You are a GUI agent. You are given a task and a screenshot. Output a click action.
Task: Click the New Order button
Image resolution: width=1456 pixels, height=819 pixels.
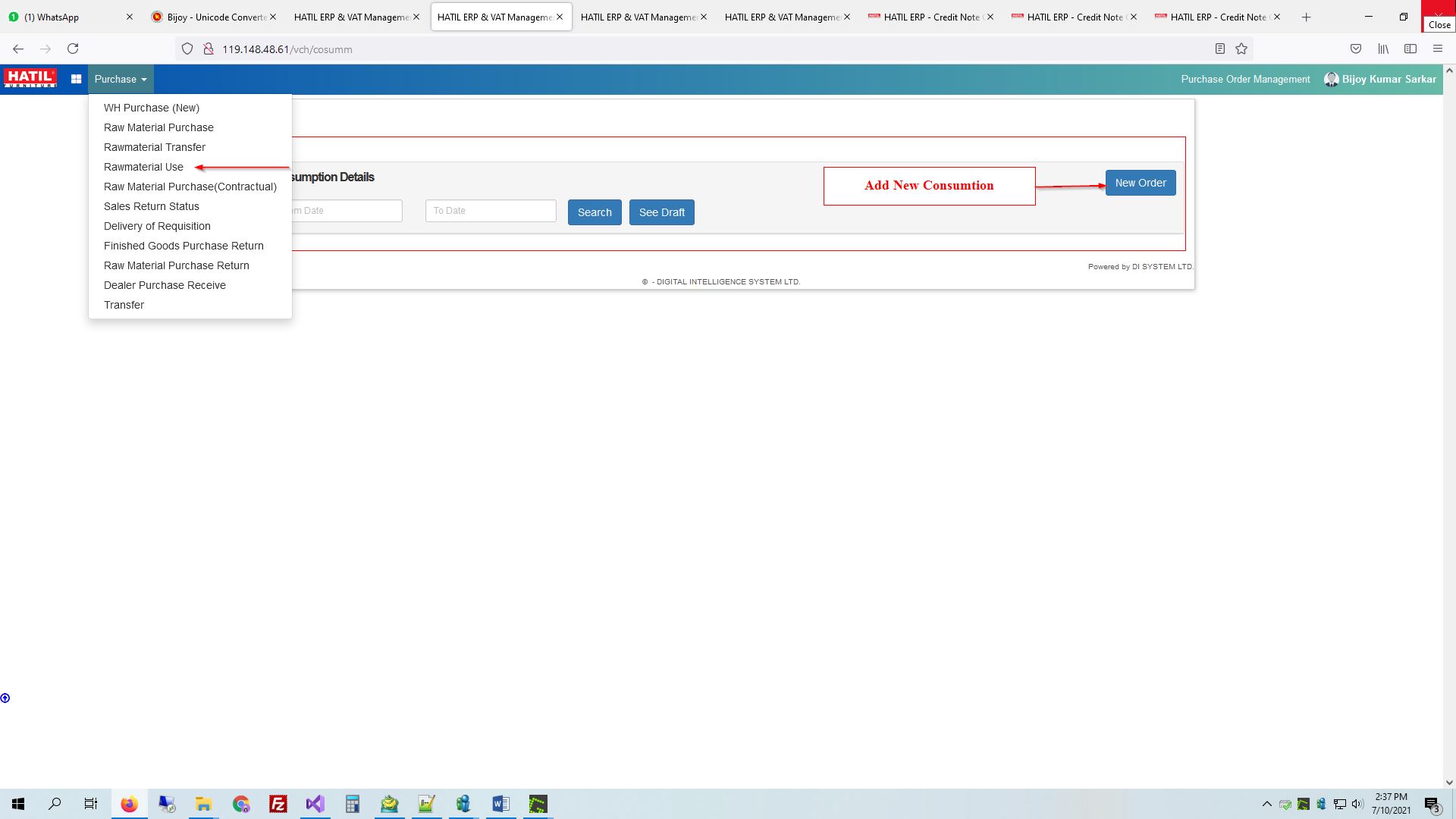click(x=1140, y=182)
